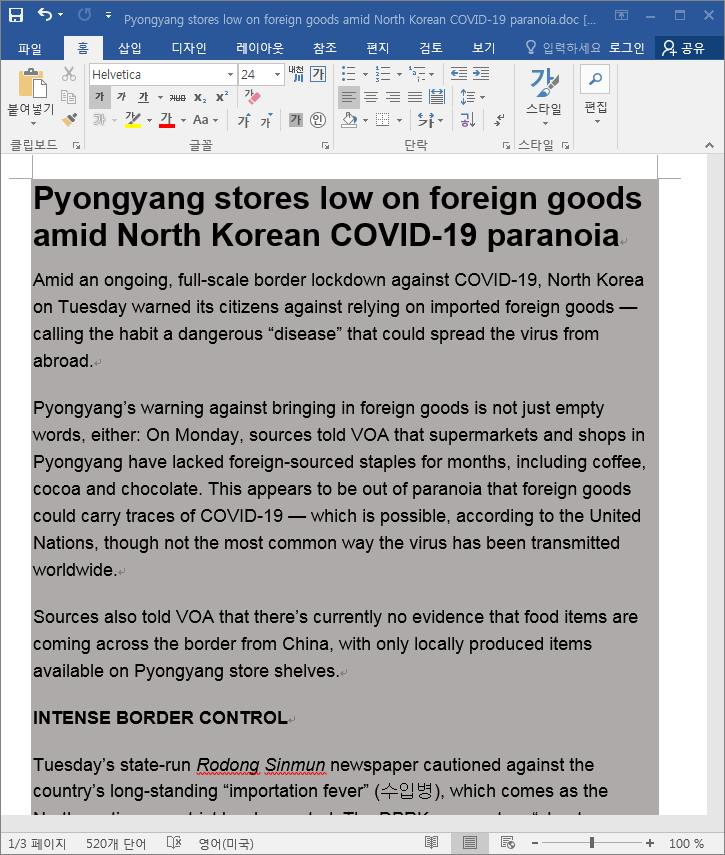Open the Styles gallery button
Viewport: 725px width, 855px height.
pos(544,95)
